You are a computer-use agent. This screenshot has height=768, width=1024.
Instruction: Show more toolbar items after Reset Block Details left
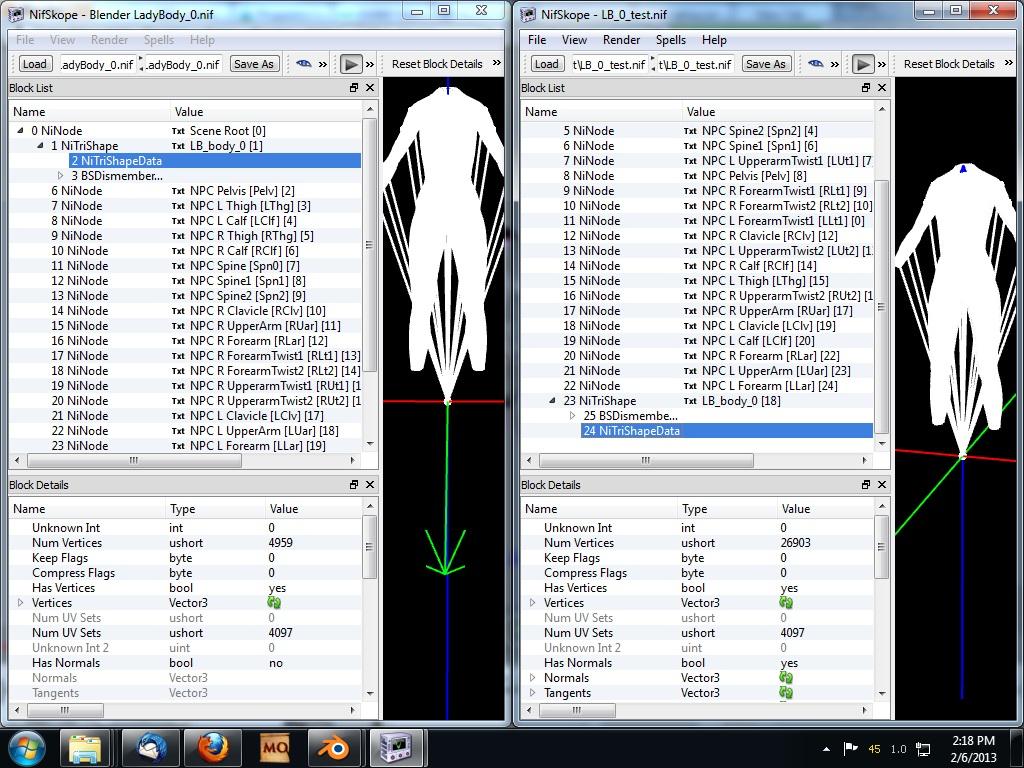coord(497,63)
